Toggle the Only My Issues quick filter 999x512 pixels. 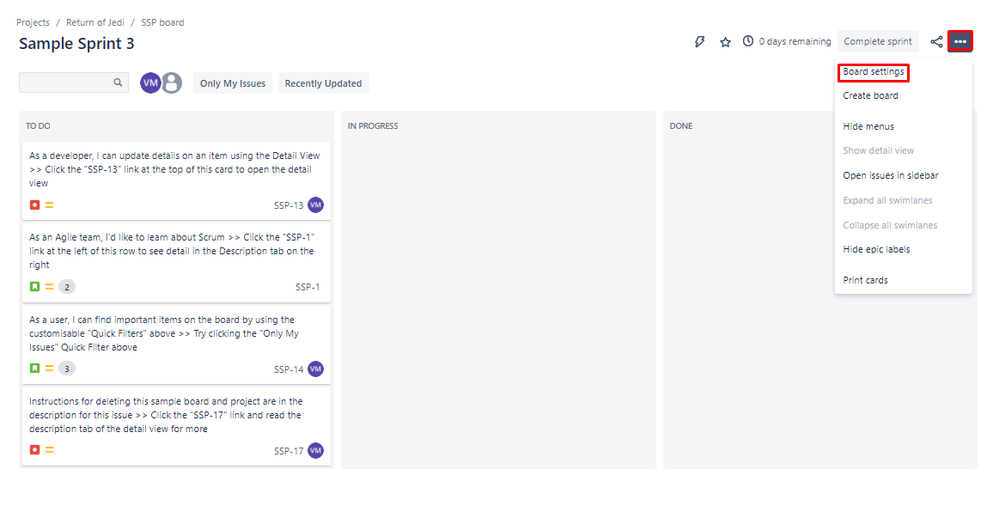click(x=233, y=83)
